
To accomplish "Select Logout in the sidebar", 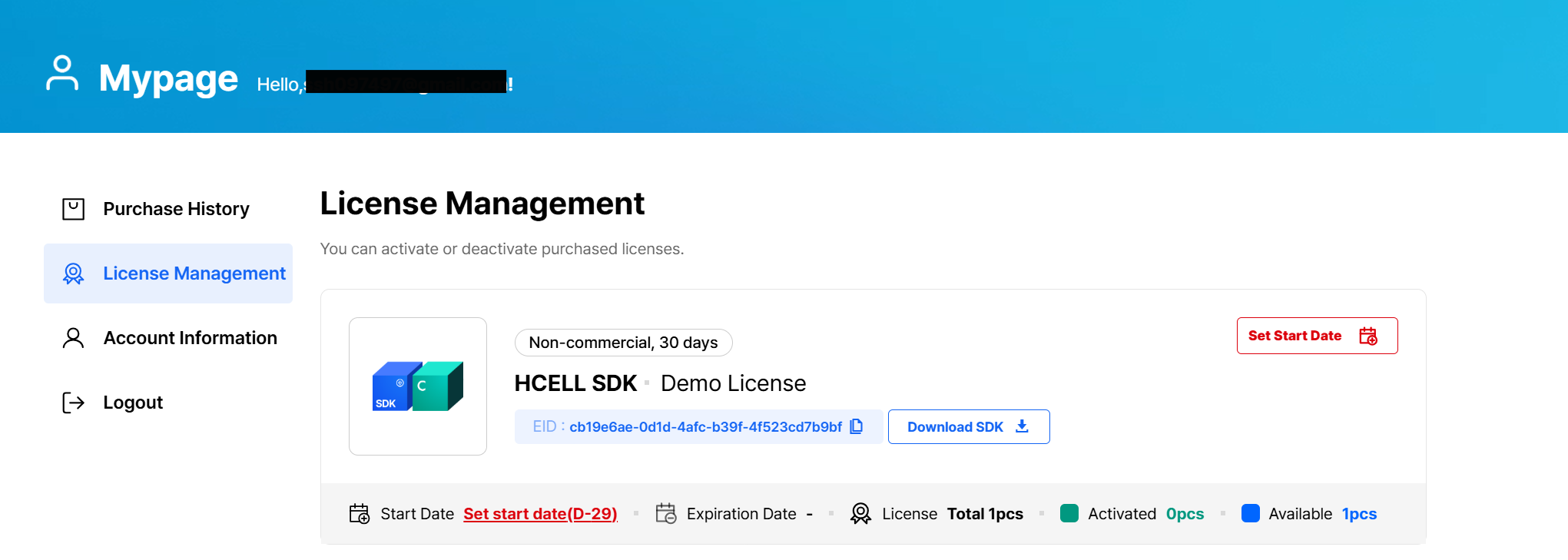I will click(168, 403).
